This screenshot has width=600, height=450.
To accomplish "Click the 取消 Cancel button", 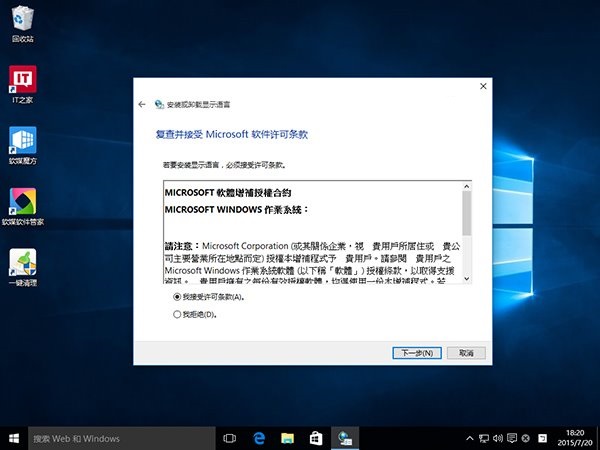I will point(466,353).
